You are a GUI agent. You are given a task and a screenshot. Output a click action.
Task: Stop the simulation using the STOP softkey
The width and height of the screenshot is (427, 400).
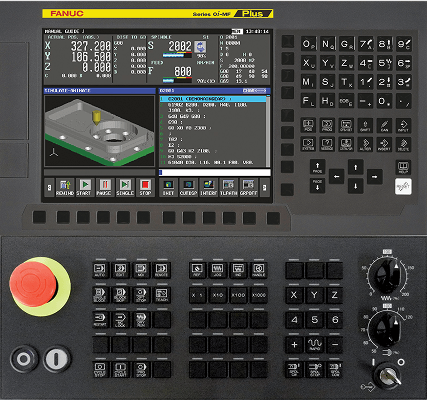(145, 188)
